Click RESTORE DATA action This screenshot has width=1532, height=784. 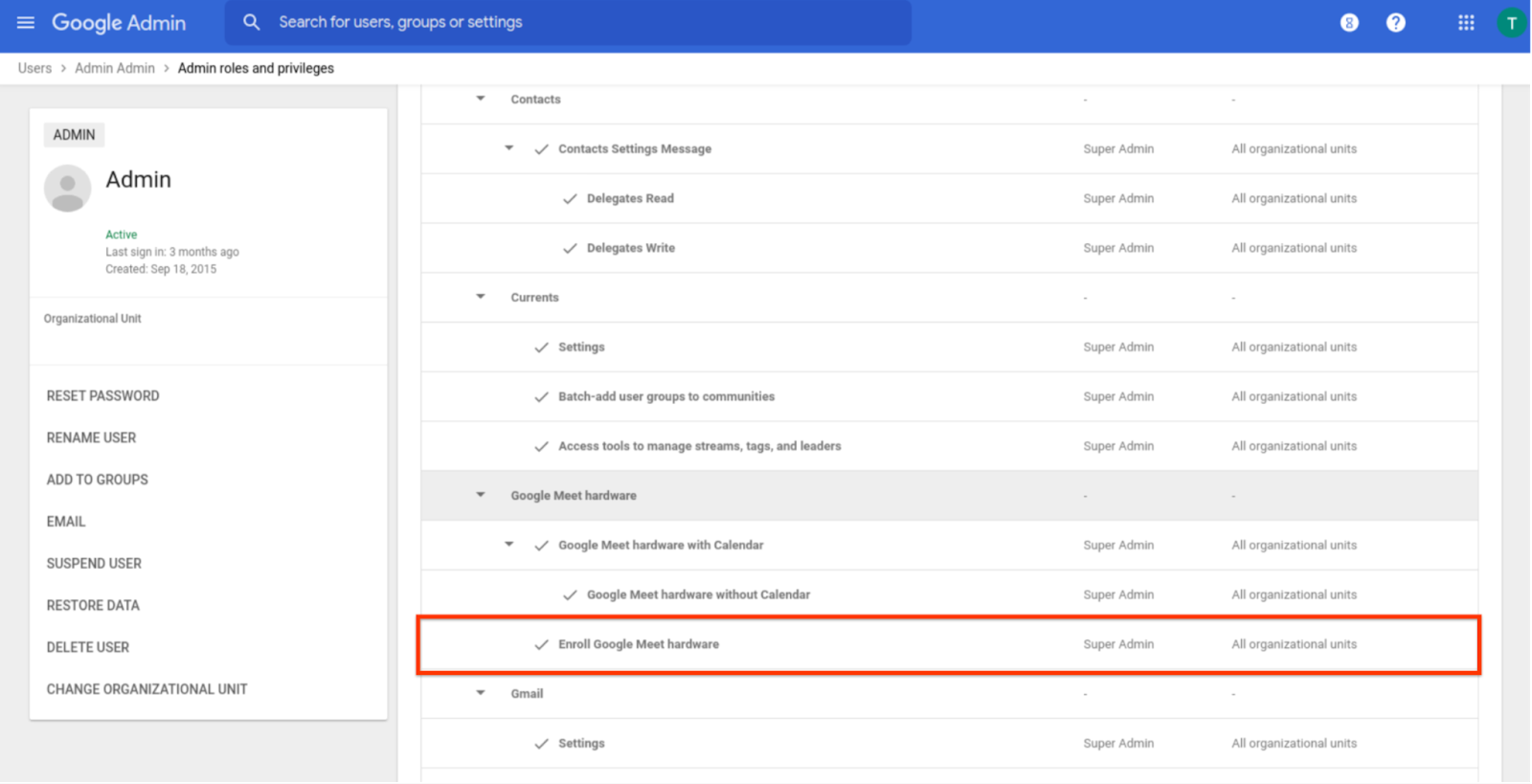point(93,605)
